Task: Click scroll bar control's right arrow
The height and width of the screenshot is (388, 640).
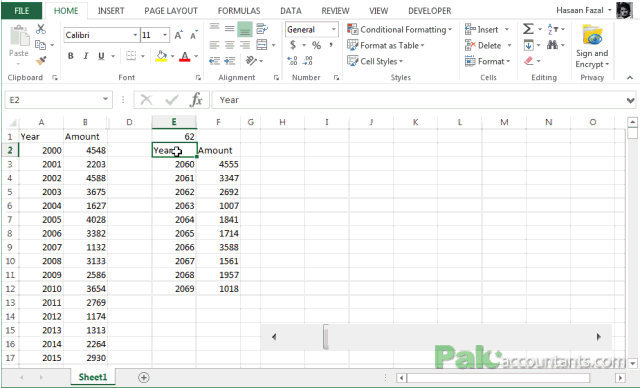Action: click(x=599, y=337)
